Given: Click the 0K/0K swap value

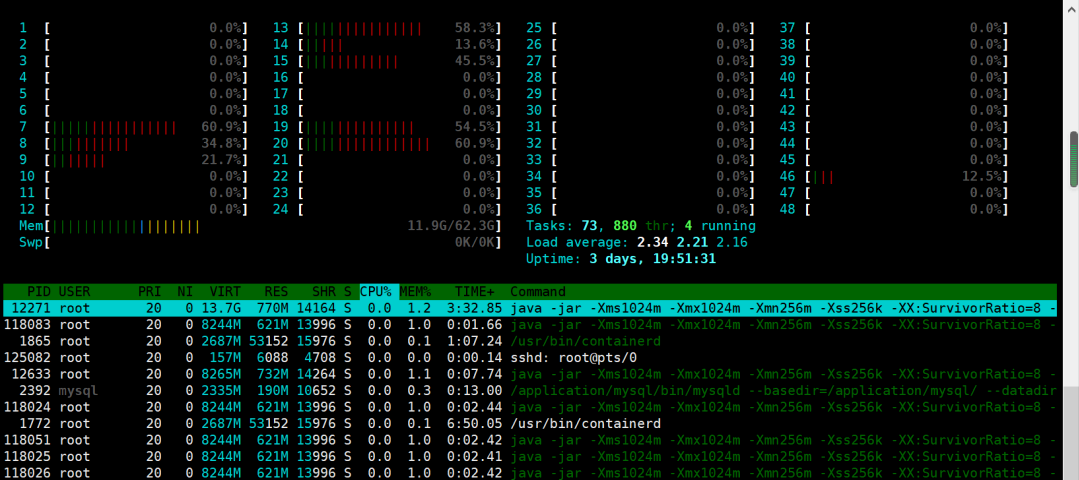Looking at the screenshot, I should pyautogui.click(x=476, y=242).
